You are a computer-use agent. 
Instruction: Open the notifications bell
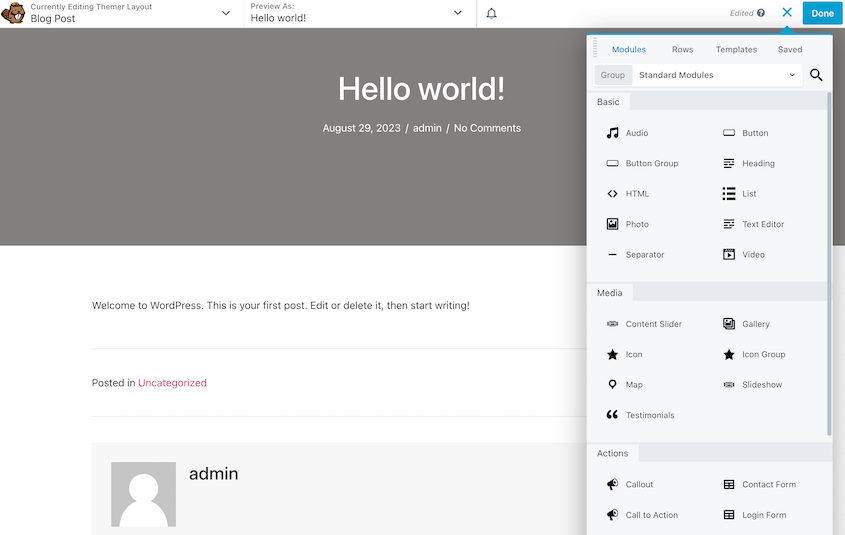(491, 13)
